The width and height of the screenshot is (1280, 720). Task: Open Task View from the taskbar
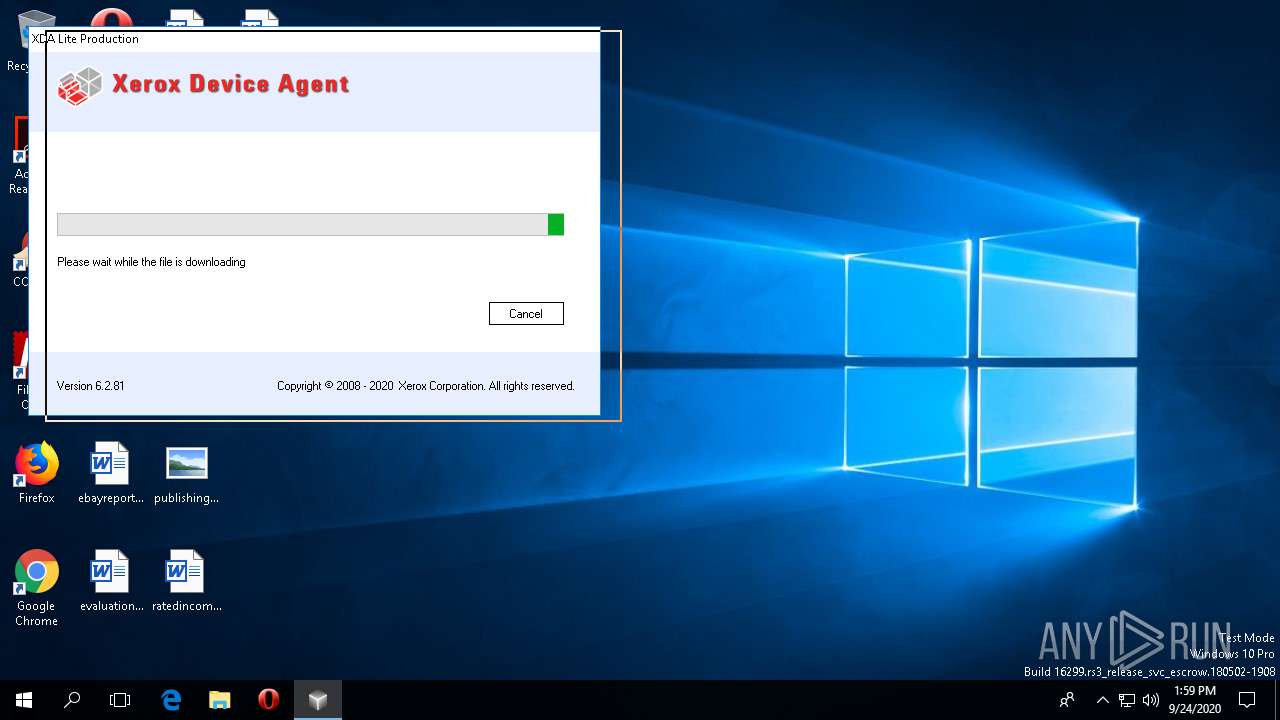[120, 700]
